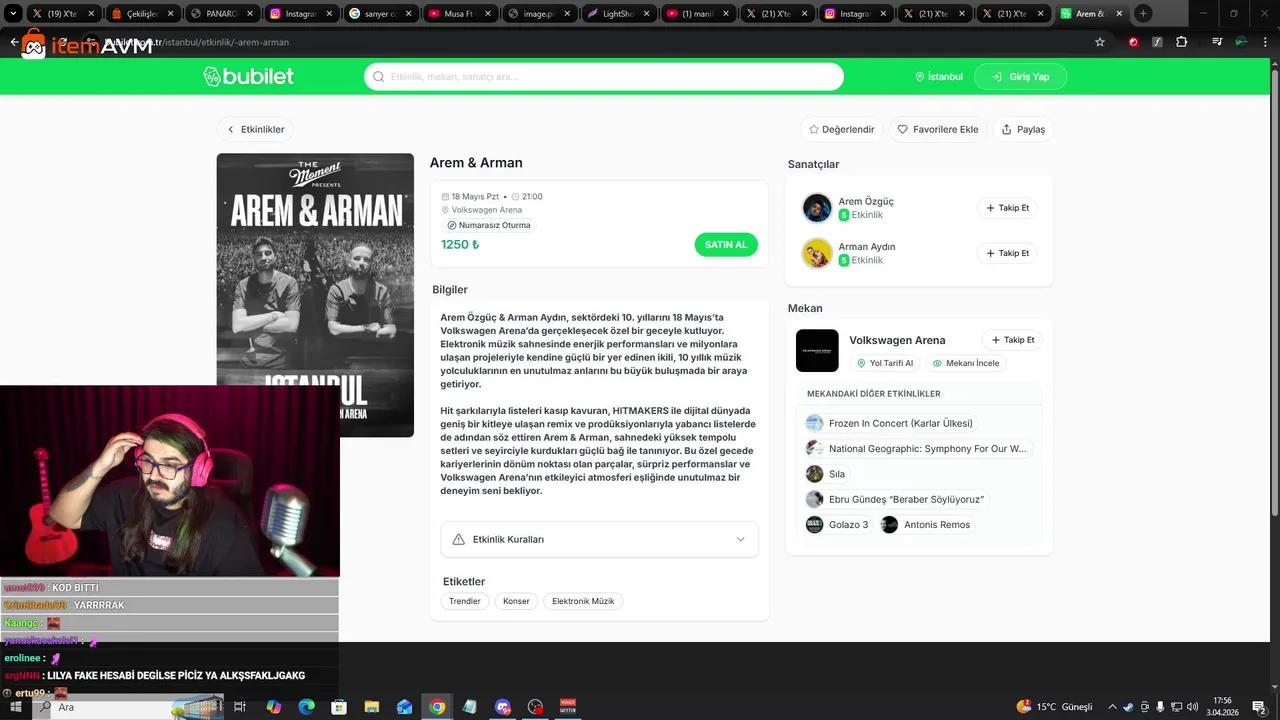Open Microsoft Edge from taskbar
Screen dimensions: 1280x720
(306, 707)
